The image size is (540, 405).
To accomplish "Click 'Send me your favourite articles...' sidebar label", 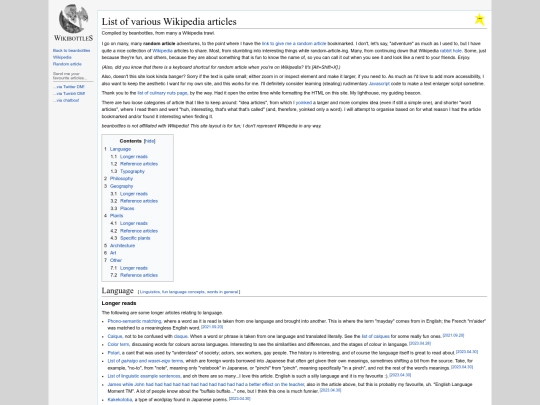I will click(69, 76).
